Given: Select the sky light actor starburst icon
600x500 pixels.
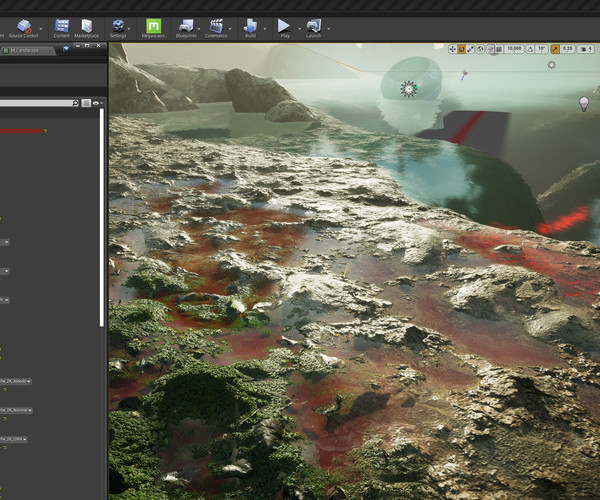Looking at the screenshot, I should pos(408,89).
